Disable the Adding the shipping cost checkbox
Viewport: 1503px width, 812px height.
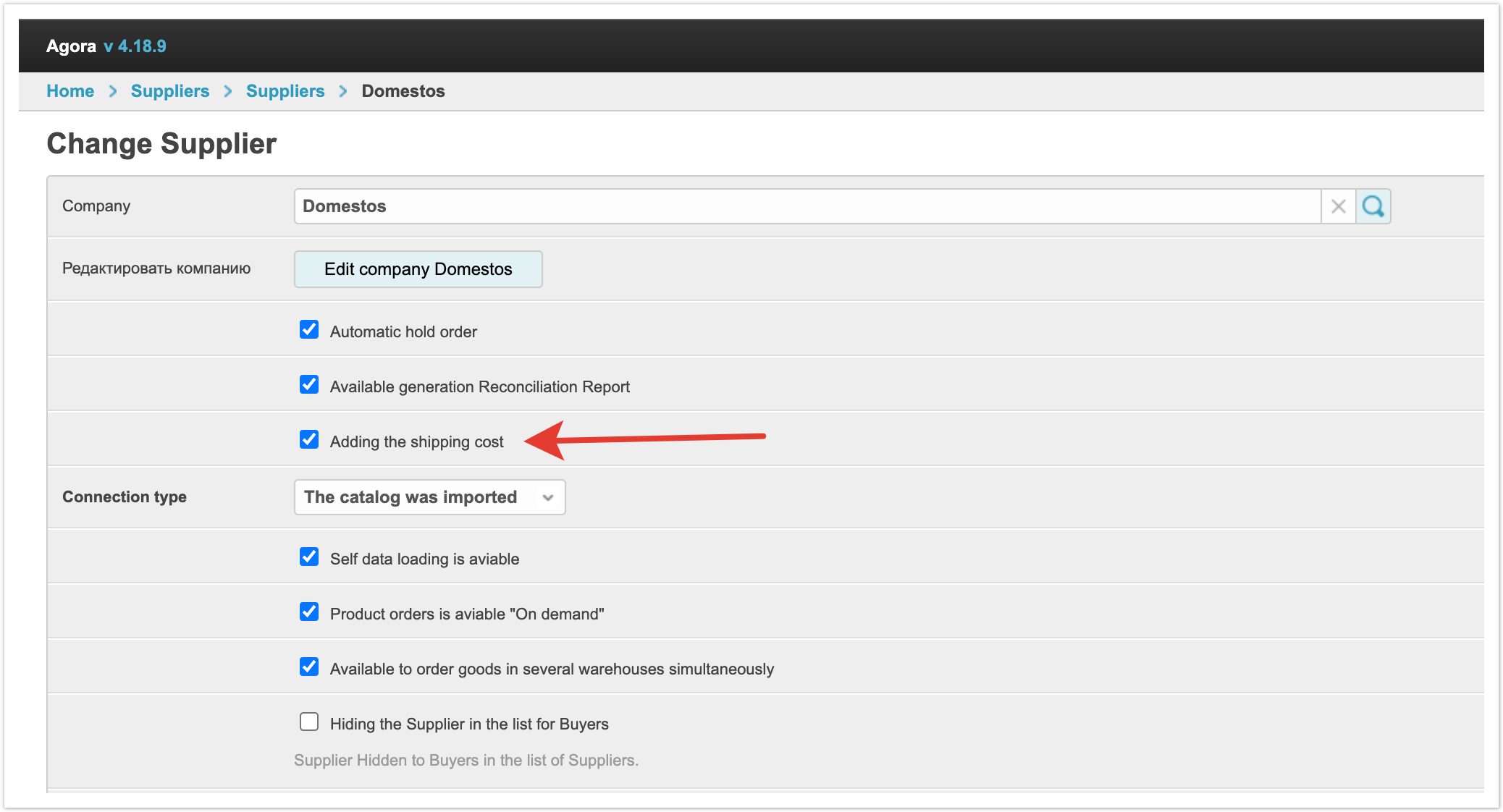[x=309, y=440]
